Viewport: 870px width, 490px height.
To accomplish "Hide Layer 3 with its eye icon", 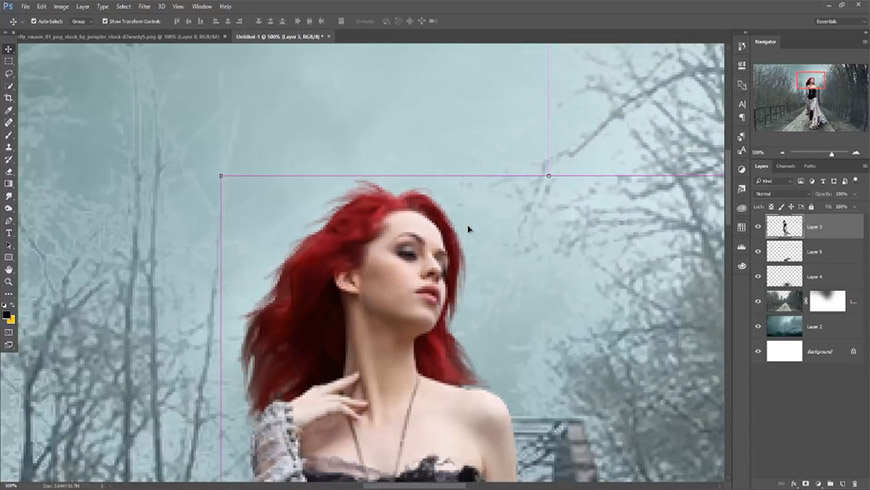I will pyautogui.click(x=758, y=226).
